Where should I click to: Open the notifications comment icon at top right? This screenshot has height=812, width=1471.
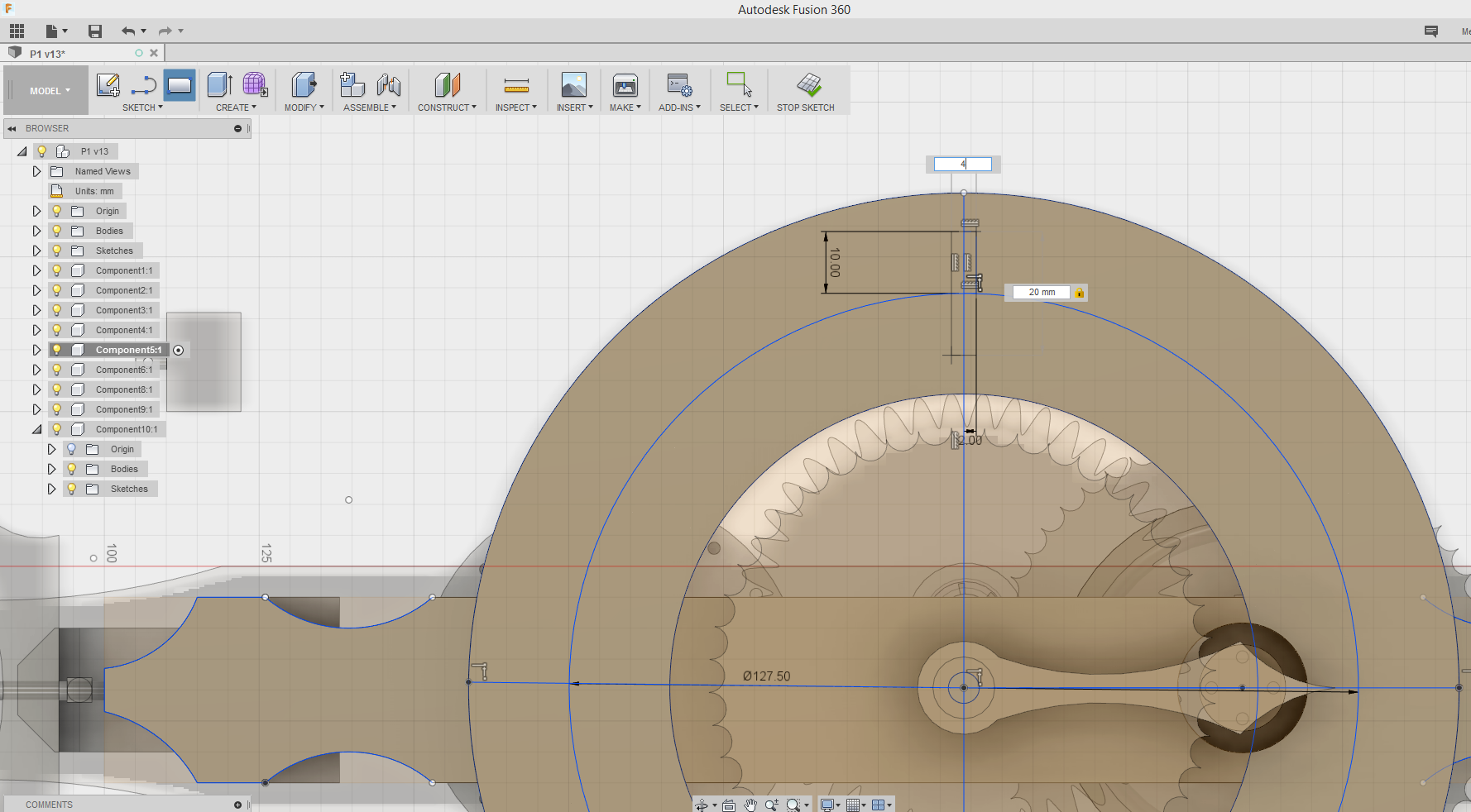click(1430, 31)
